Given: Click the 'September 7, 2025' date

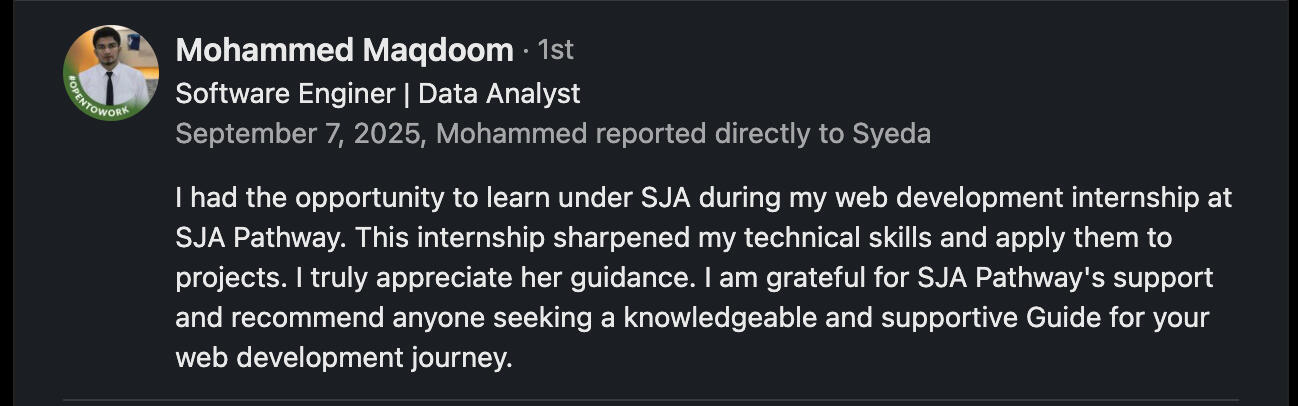Looking at the screenshot, I should 298,134.
